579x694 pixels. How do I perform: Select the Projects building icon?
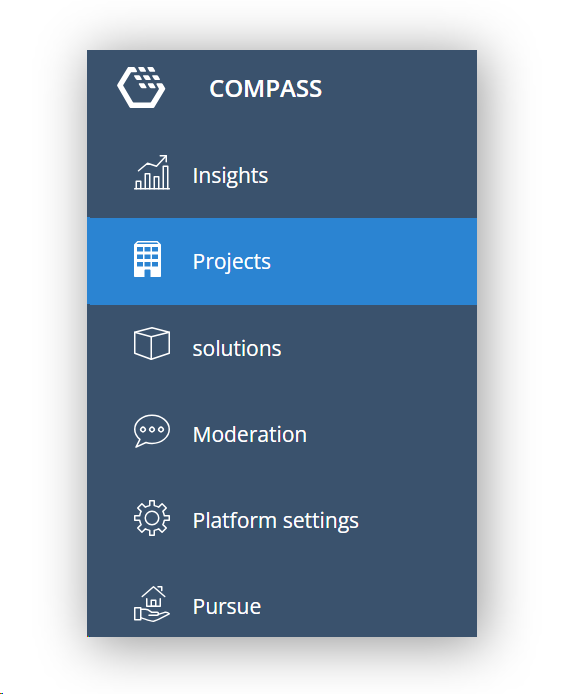(147, 259)
